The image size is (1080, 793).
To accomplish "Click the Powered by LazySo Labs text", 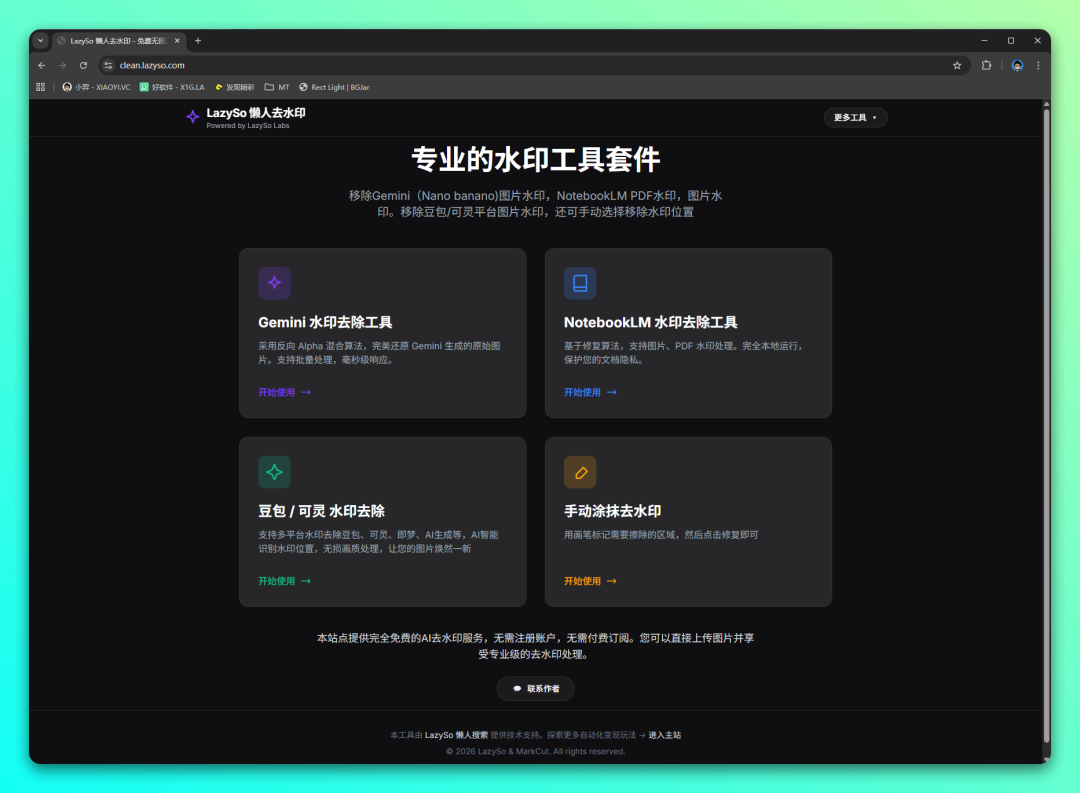I will point(248,126).
